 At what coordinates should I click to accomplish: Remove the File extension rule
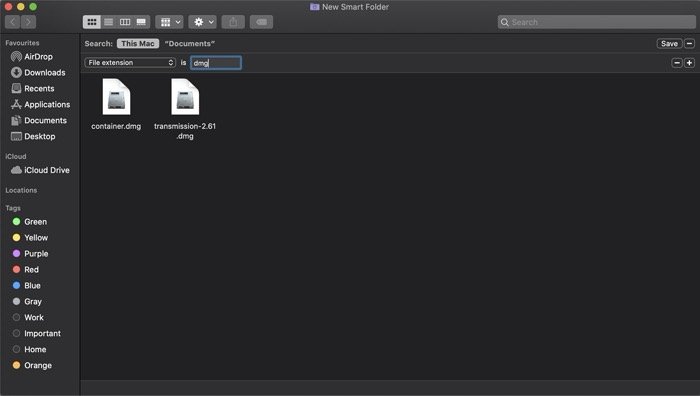677,63
